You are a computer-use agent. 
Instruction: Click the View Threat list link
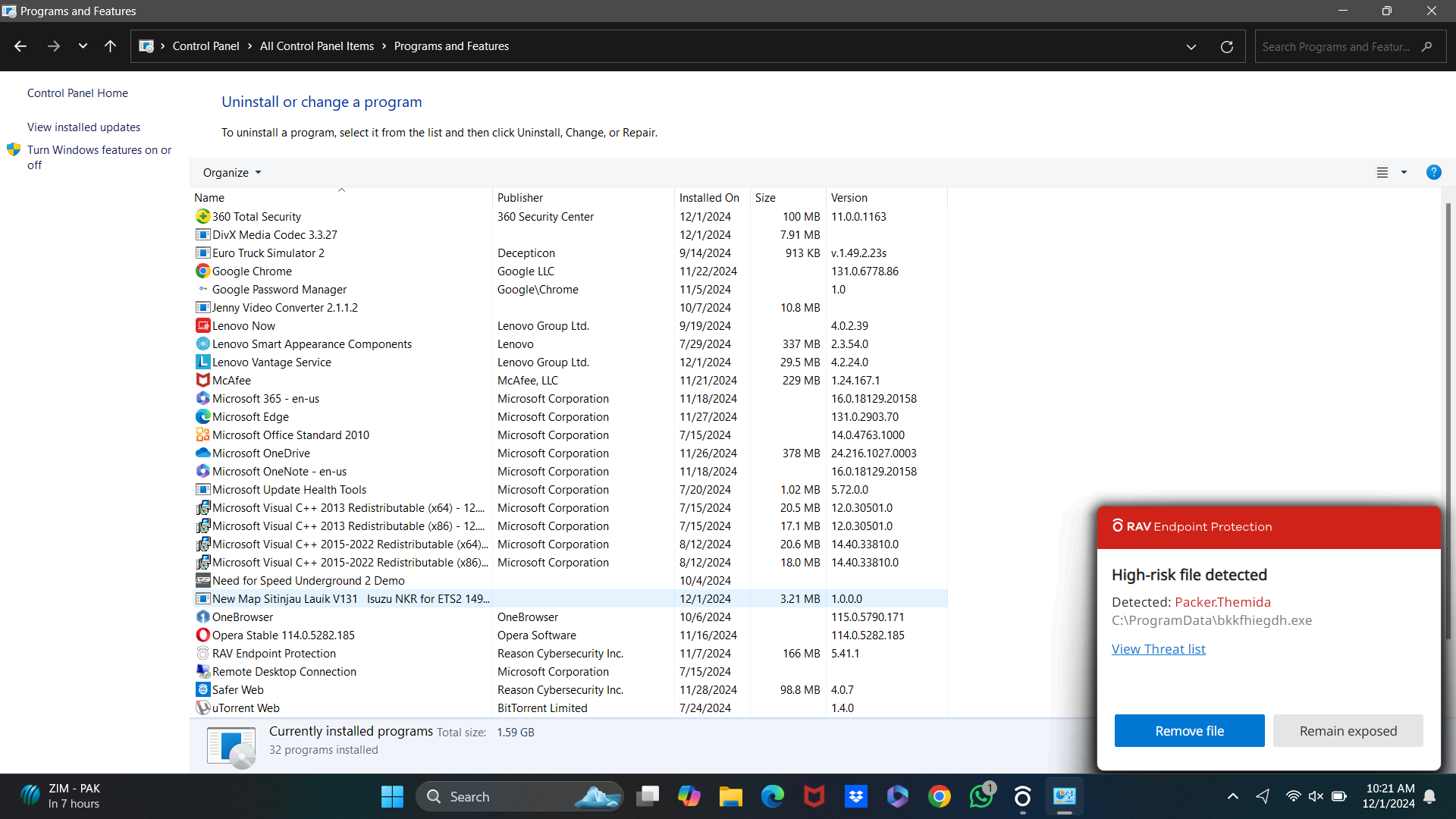(1158, 648)
